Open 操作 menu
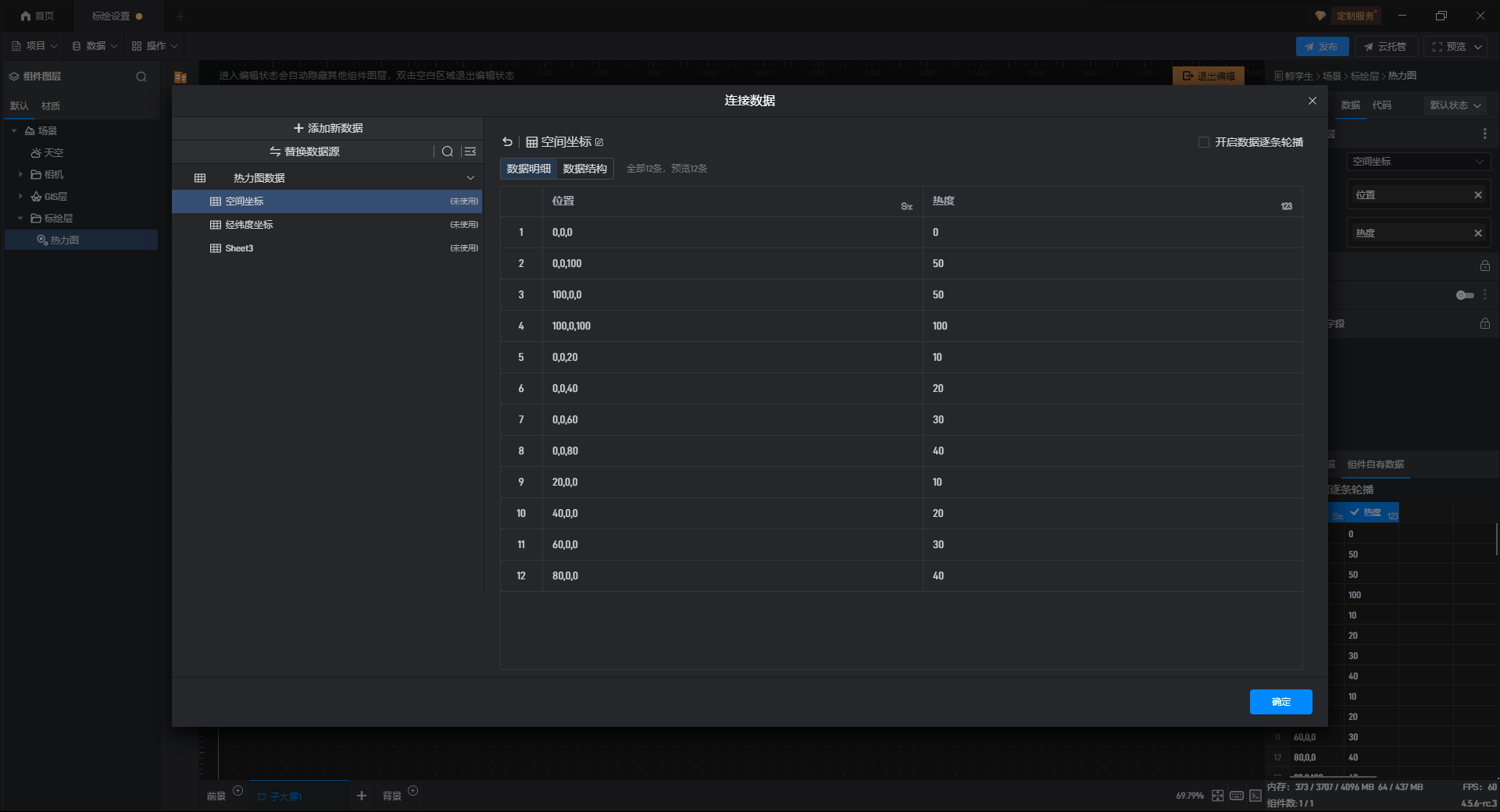The height and width of the screenshot is (812, 1500). (155, 46)
